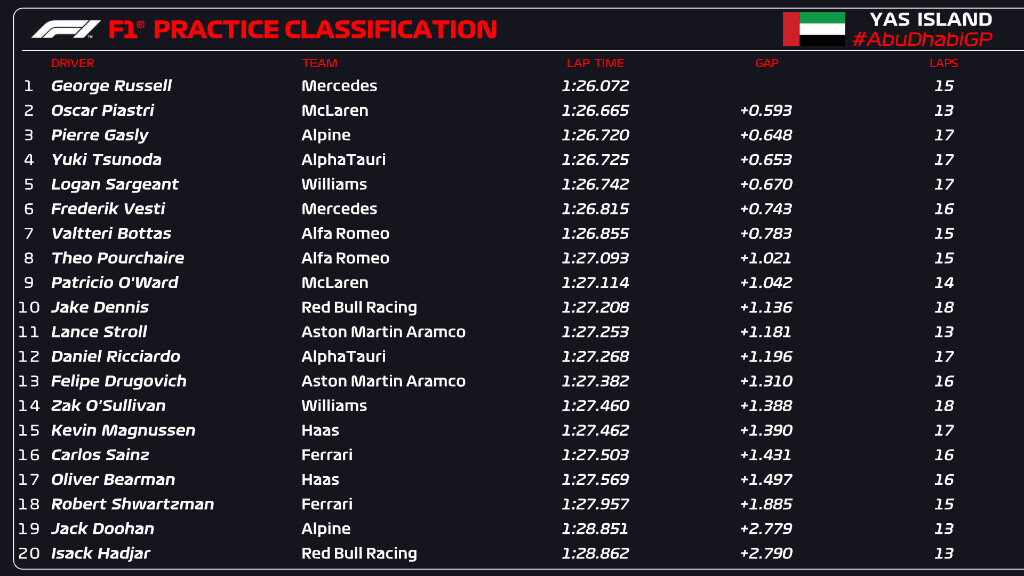Click the YAS ISLAND location label

click(930, 19)
